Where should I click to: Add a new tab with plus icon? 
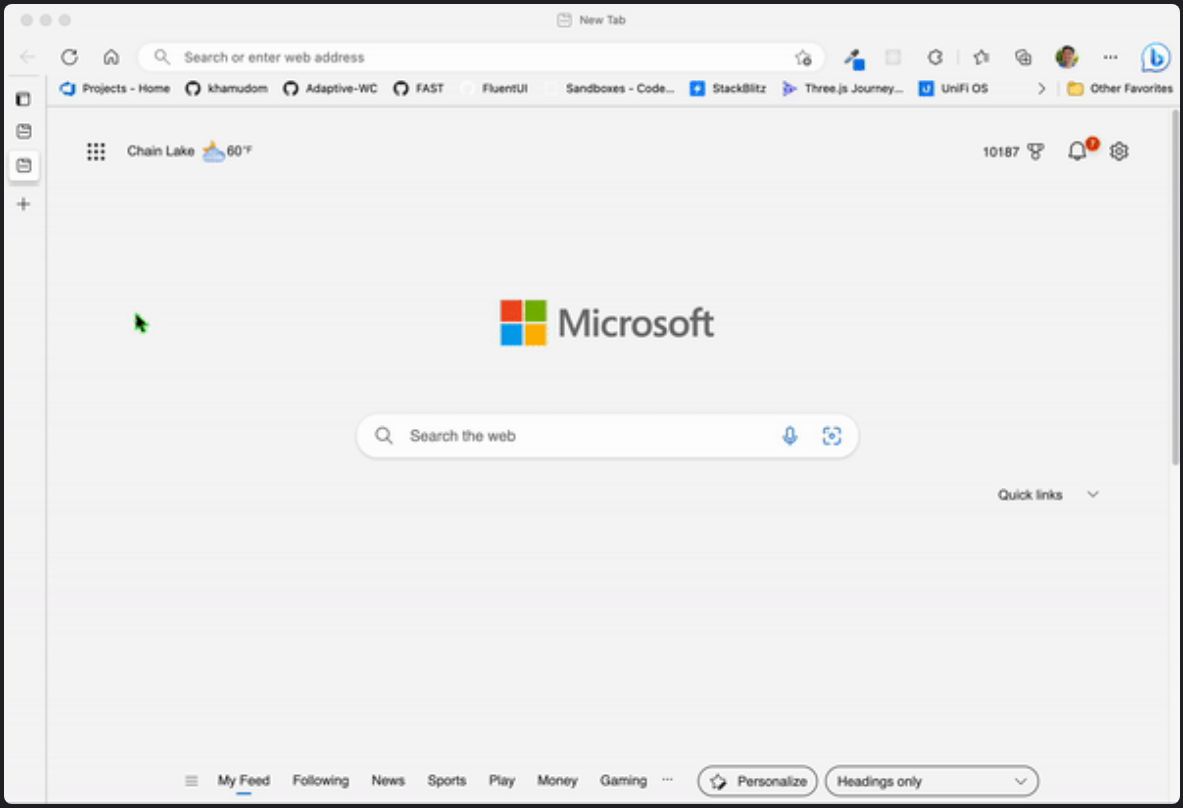coord(23,204)
